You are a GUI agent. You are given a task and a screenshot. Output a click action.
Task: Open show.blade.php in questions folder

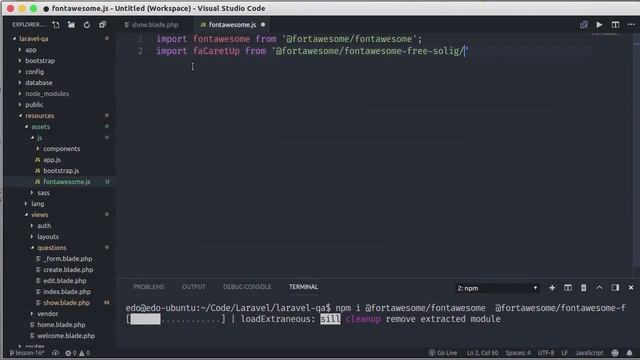(66, 303)
